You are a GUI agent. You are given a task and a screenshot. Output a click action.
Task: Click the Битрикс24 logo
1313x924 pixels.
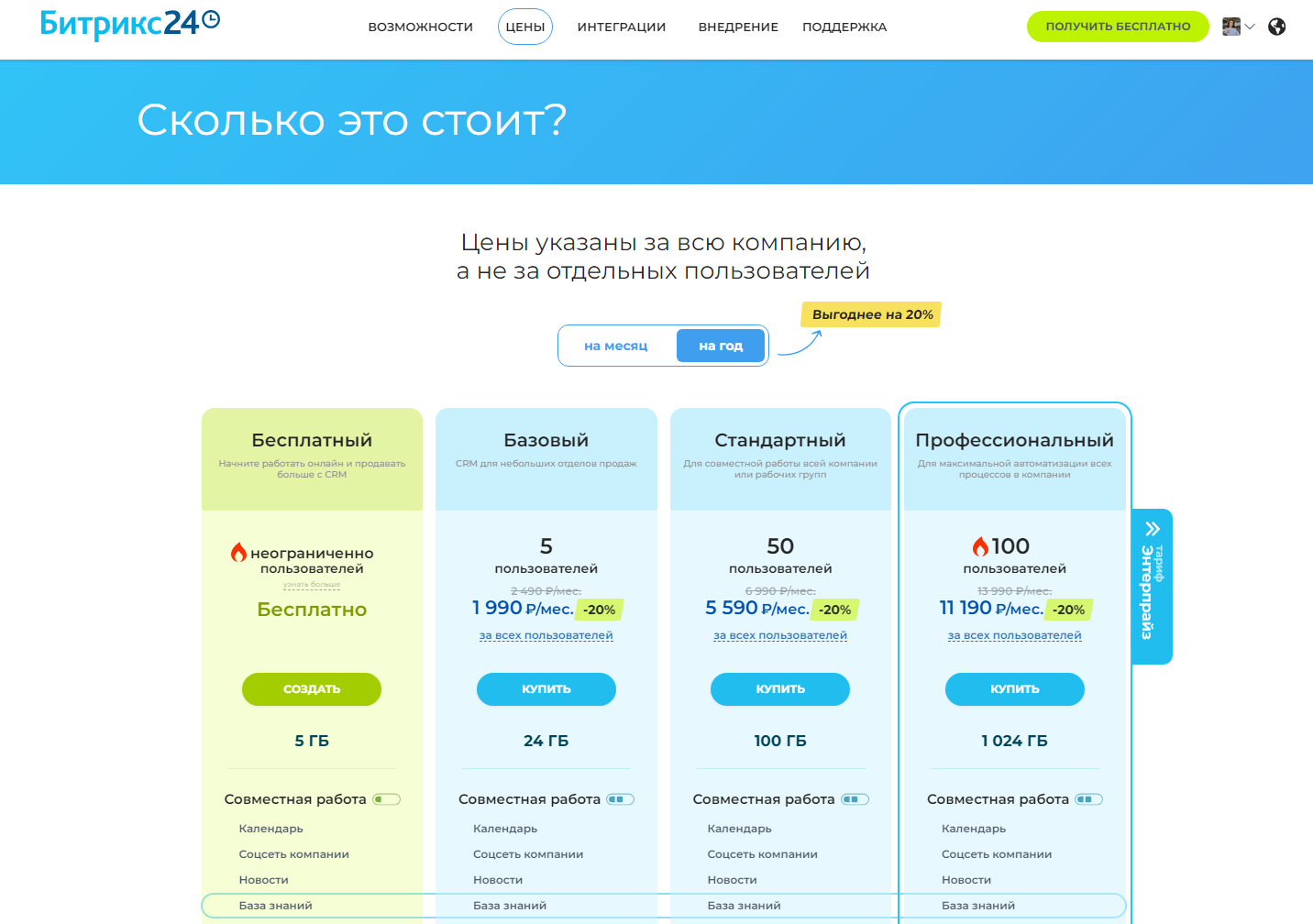click(130, 23)
